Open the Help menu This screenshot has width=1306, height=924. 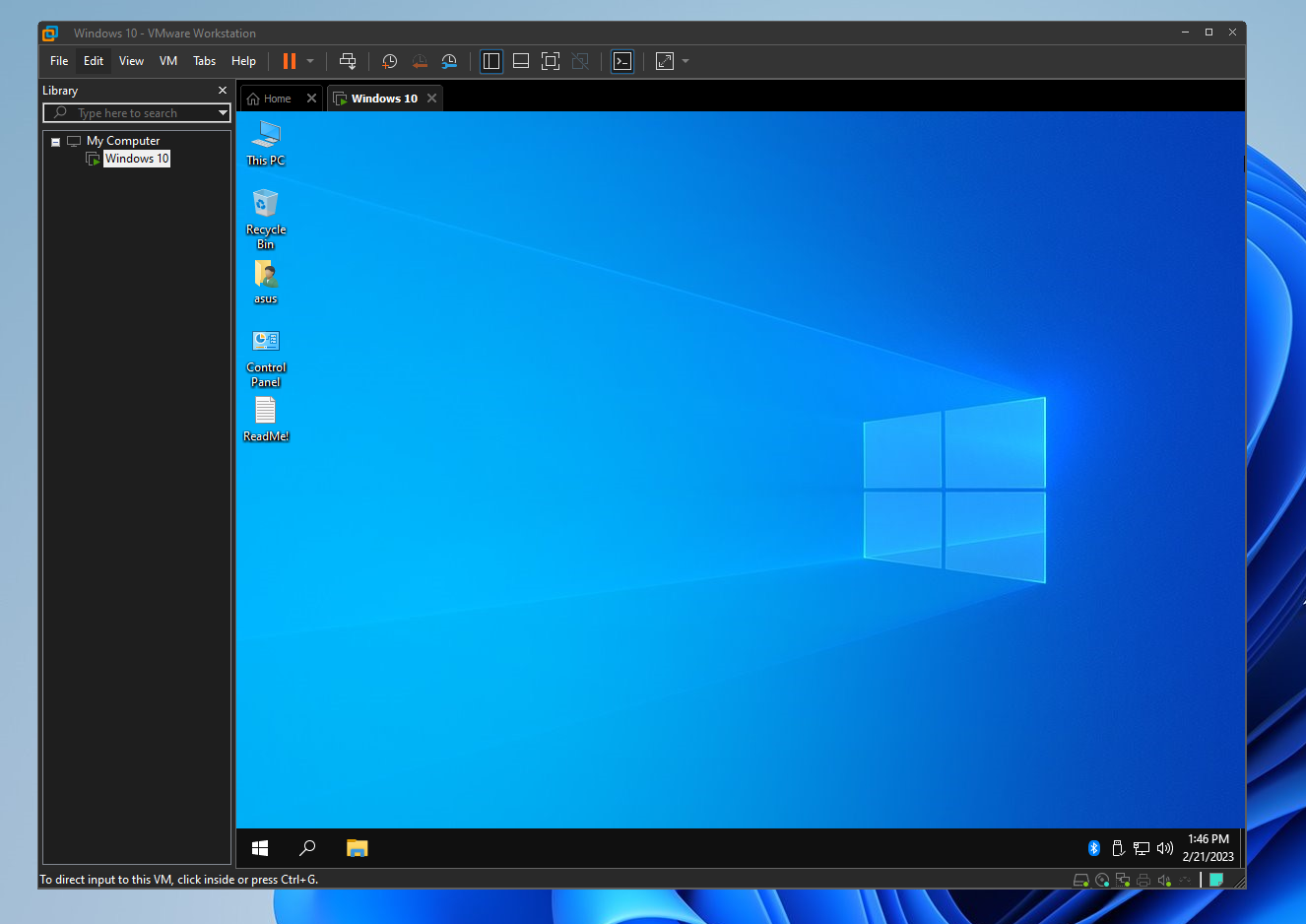(243, 61)
